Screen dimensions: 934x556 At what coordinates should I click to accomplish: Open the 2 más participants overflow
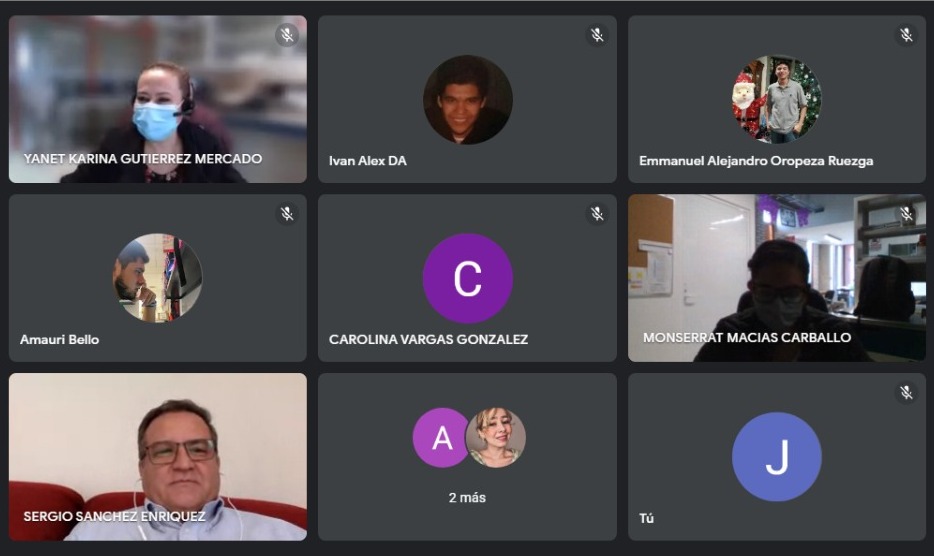(x=467, y=498)
